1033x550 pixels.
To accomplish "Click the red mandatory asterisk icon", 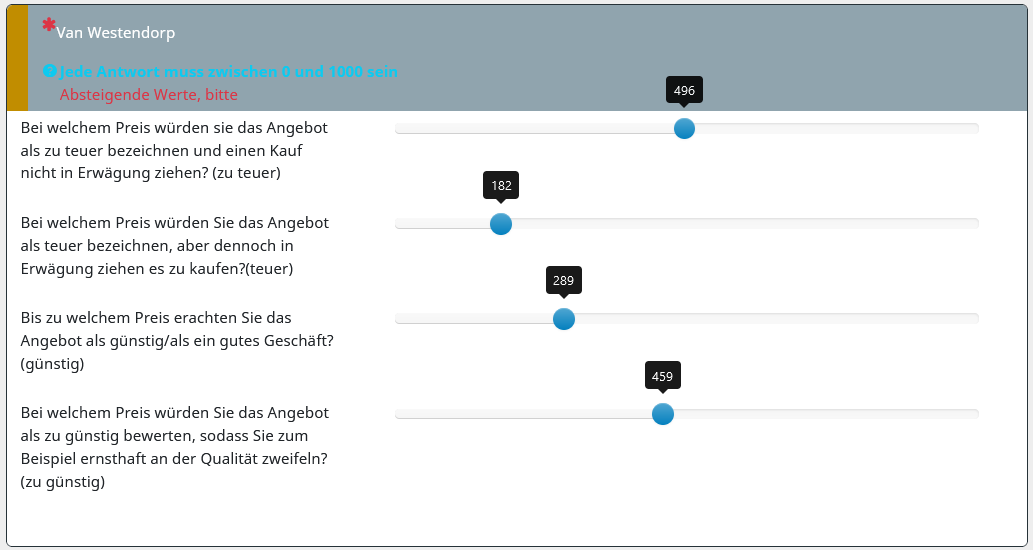I will coord(48,25).
